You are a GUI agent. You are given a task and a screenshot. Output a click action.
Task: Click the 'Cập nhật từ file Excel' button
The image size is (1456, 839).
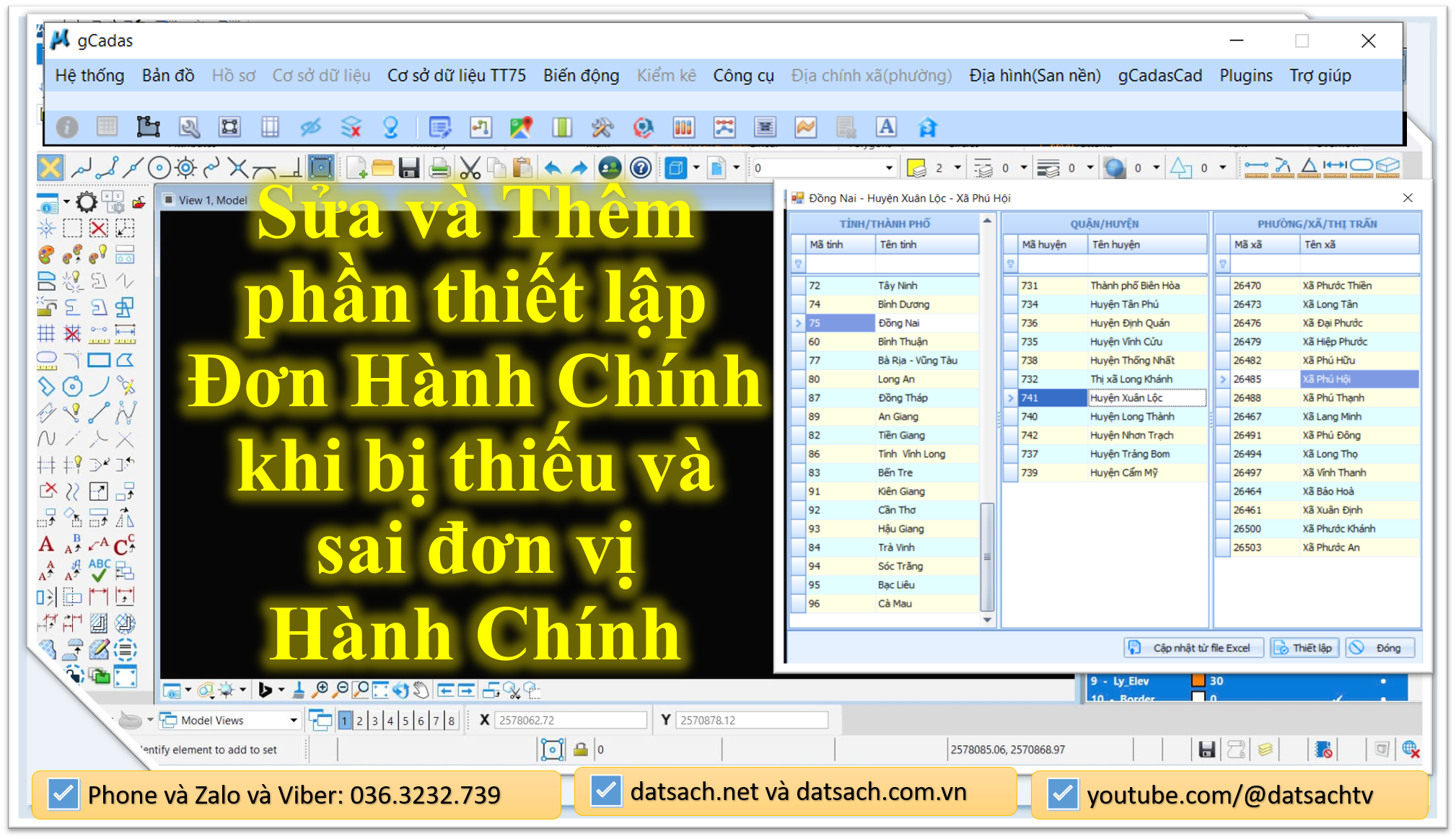coord(1193,647)
